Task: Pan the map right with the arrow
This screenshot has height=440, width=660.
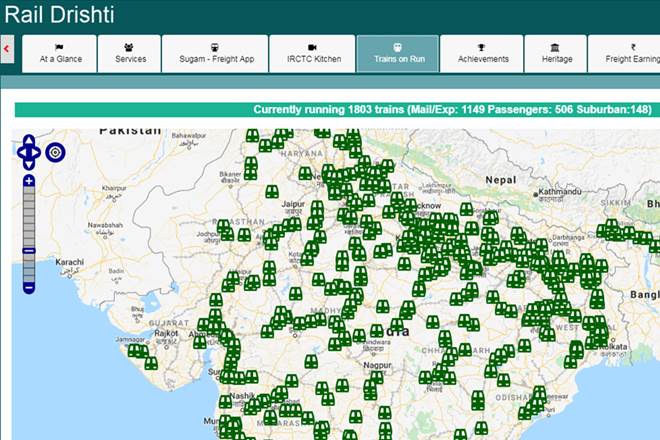Action: 39,153
